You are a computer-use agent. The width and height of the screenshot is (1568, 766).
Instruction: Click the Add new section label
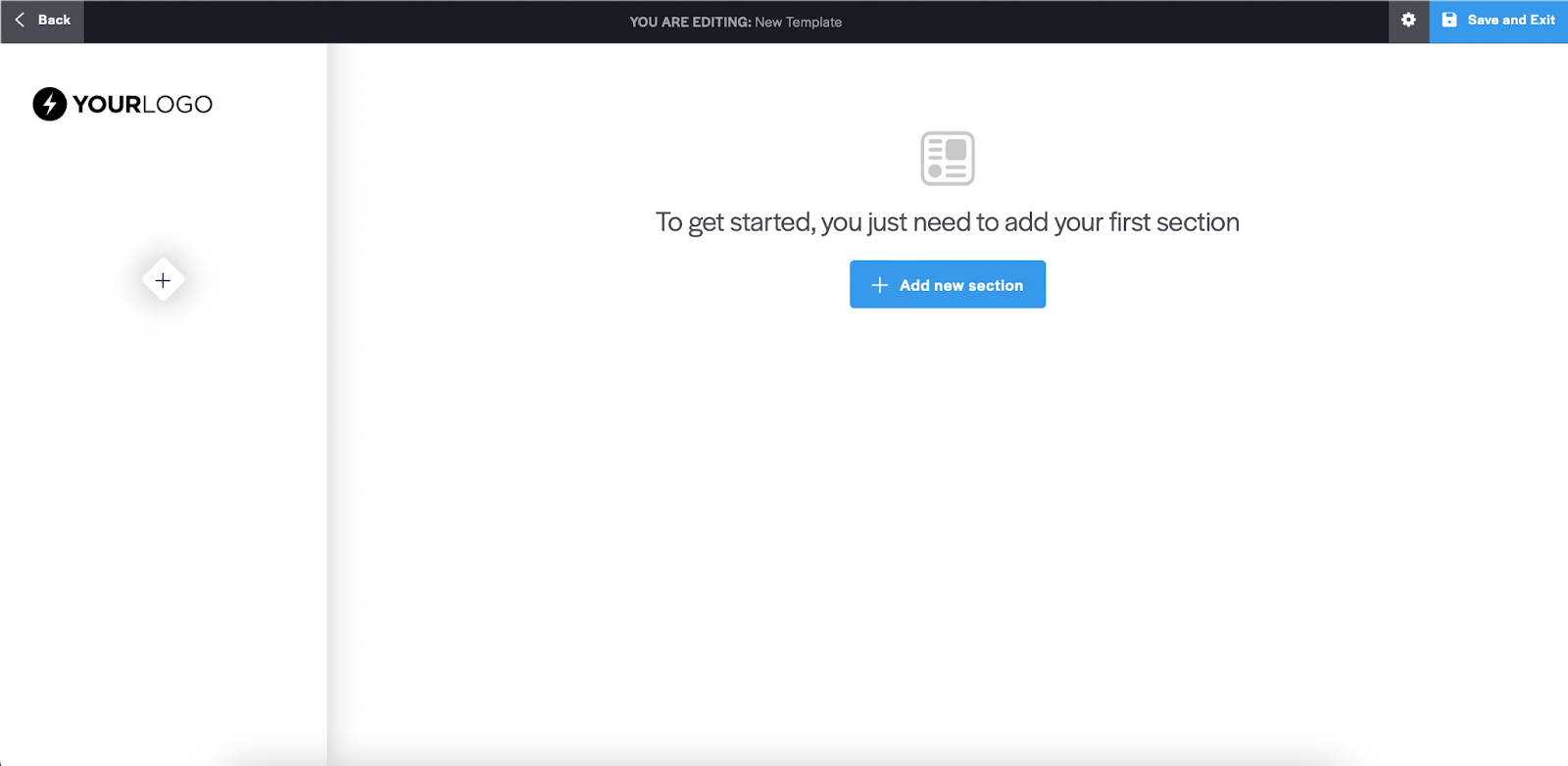tap(960, 286)
